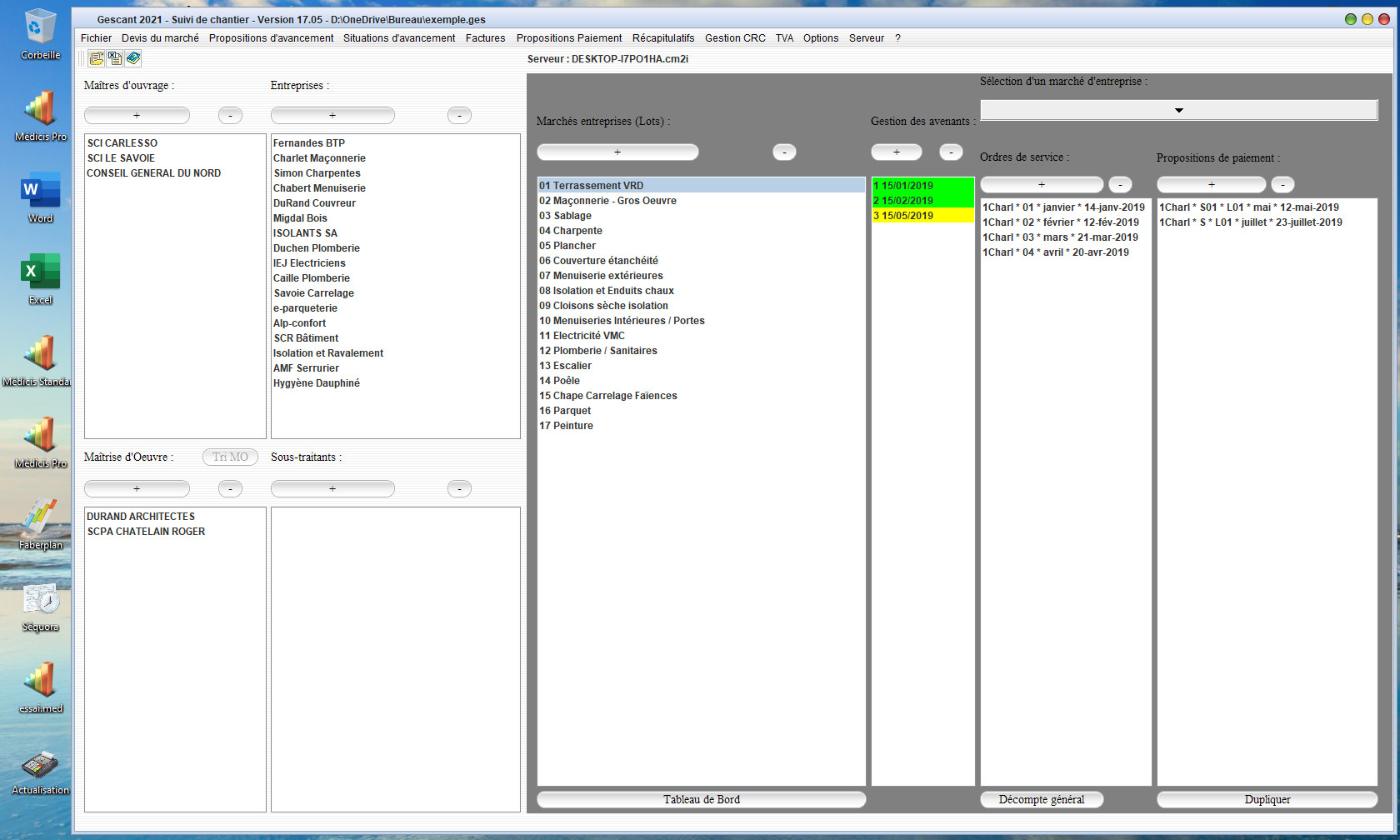The height and width of the screenshot is (840, 1400).
Task: Open the Tableau de Bord
Action: click(702, 799)
